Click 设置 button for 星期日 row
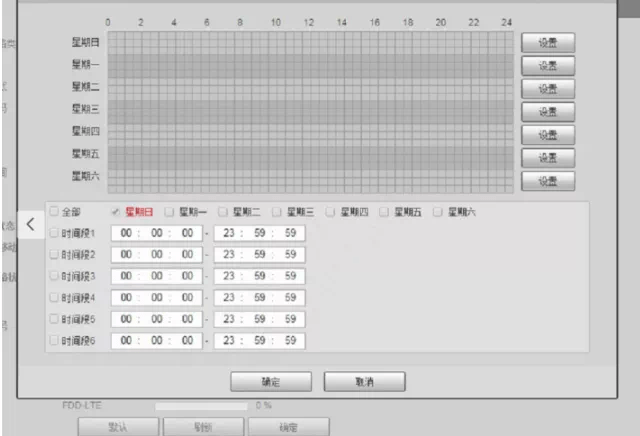Image resolution: width=640 pixels, height=436 pixels. (547, 42)
